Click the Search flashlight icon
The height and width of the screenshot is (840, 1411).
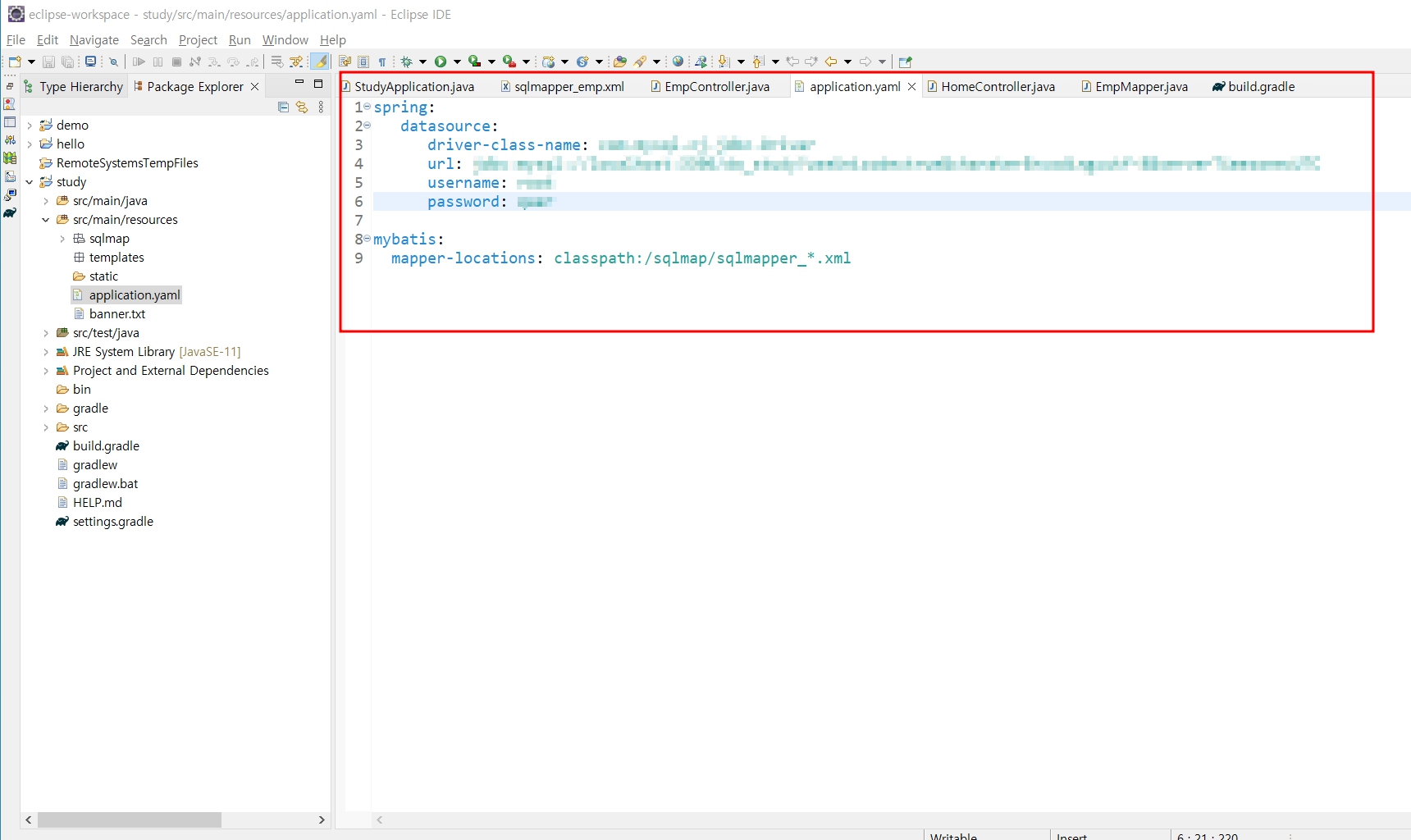[641, 62]
